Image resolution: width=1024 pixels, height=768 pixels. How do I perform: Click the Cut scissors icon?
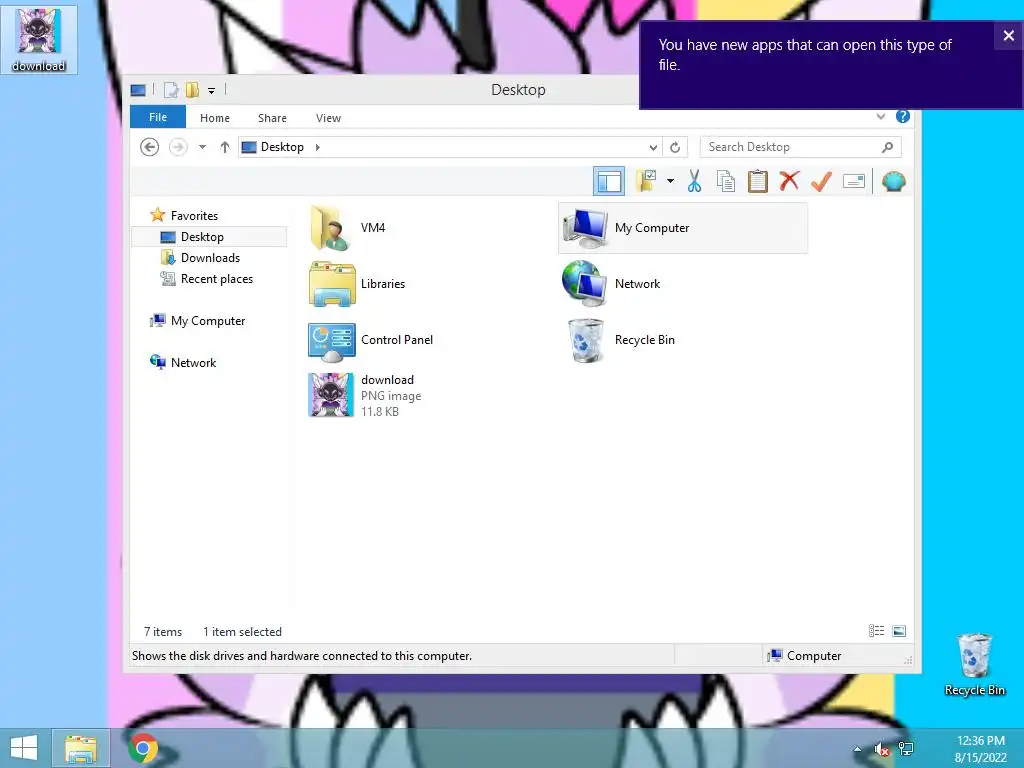[x=694, y=181]
